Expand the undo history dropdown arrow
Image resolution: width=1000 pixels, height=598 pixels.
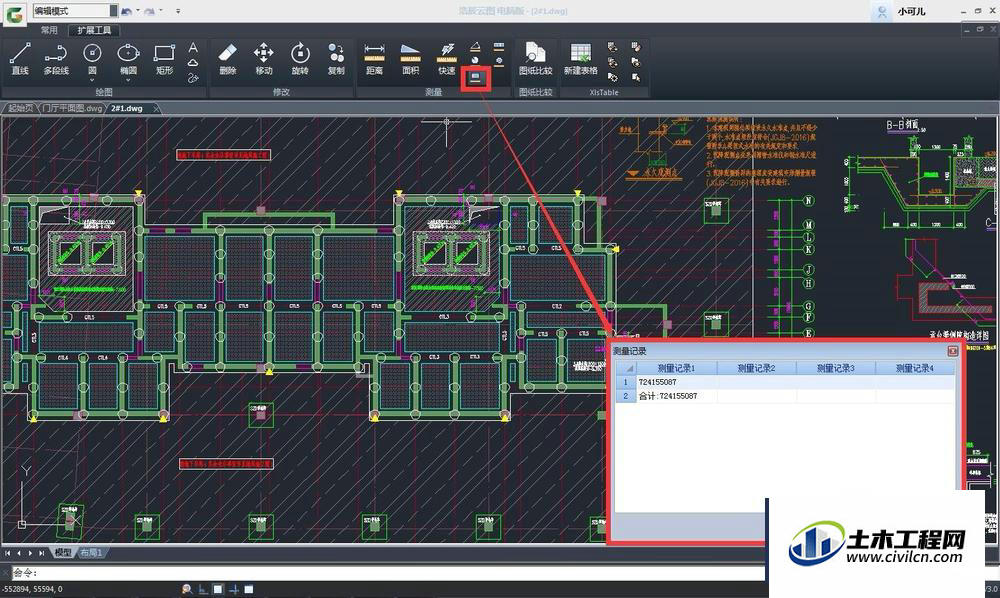point(138,10)
